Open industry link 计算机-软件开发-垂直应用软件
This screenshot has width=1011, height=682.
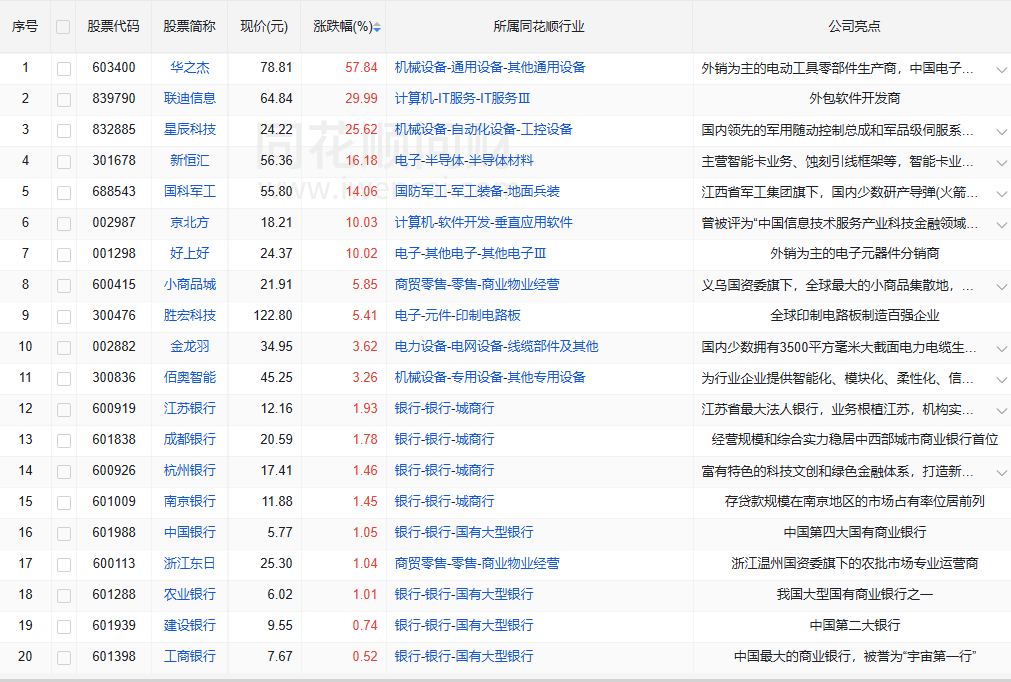[x=484, y=222]
